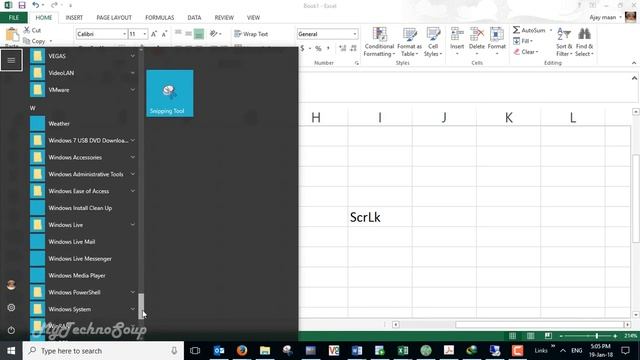Click the Start menu scrollbar thumb
640x360 pixels.
pyautogui.click(x=141, y=306)
